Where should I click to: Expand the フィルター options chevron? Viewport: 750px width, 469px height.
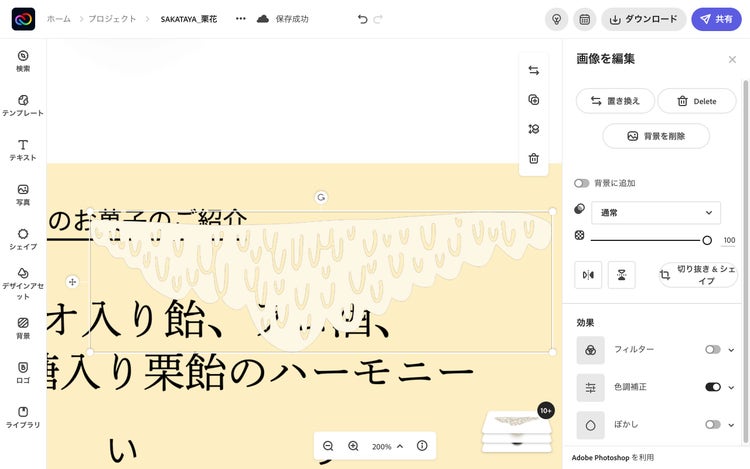[731, 350]
